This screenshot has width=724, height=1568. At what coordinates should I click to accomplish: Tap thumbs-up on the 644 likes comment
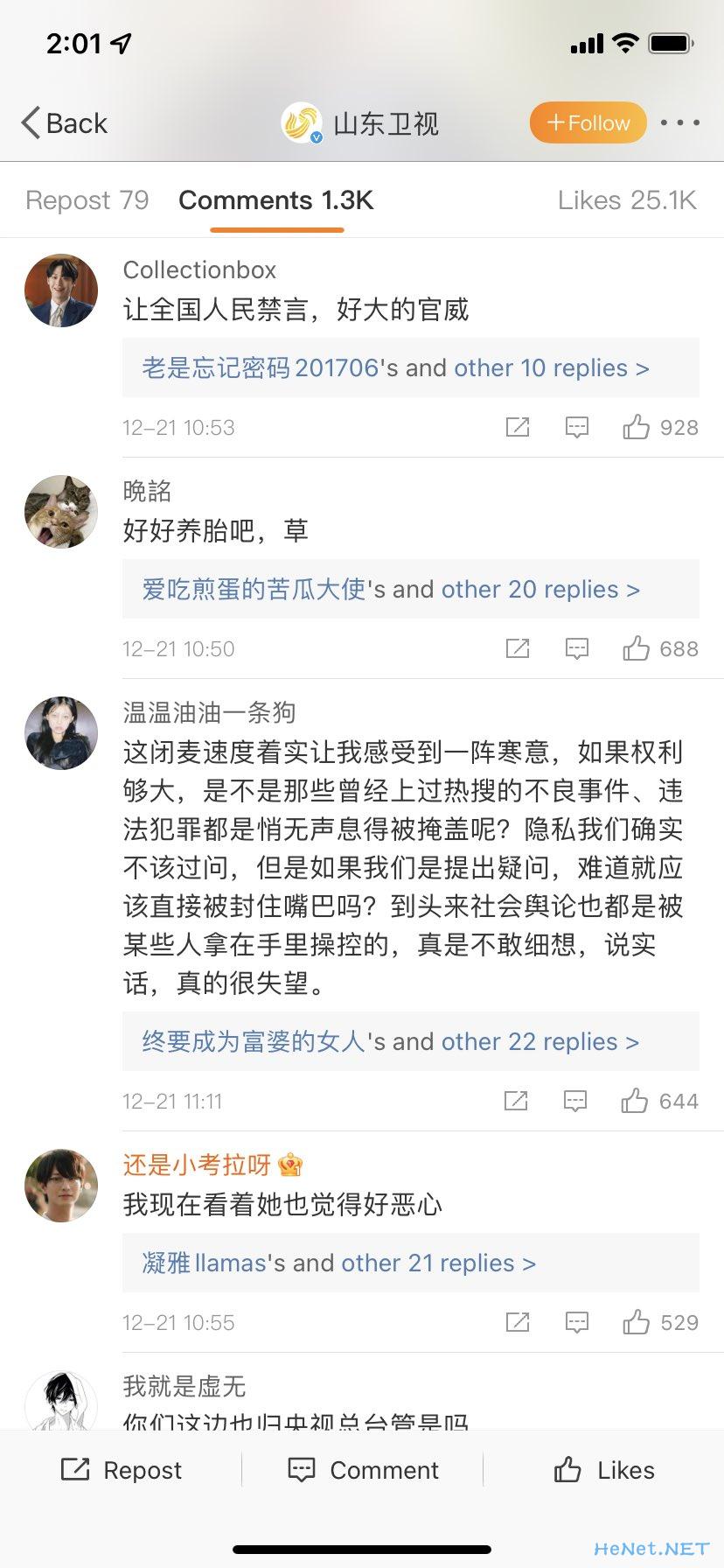click(634, 1101)
